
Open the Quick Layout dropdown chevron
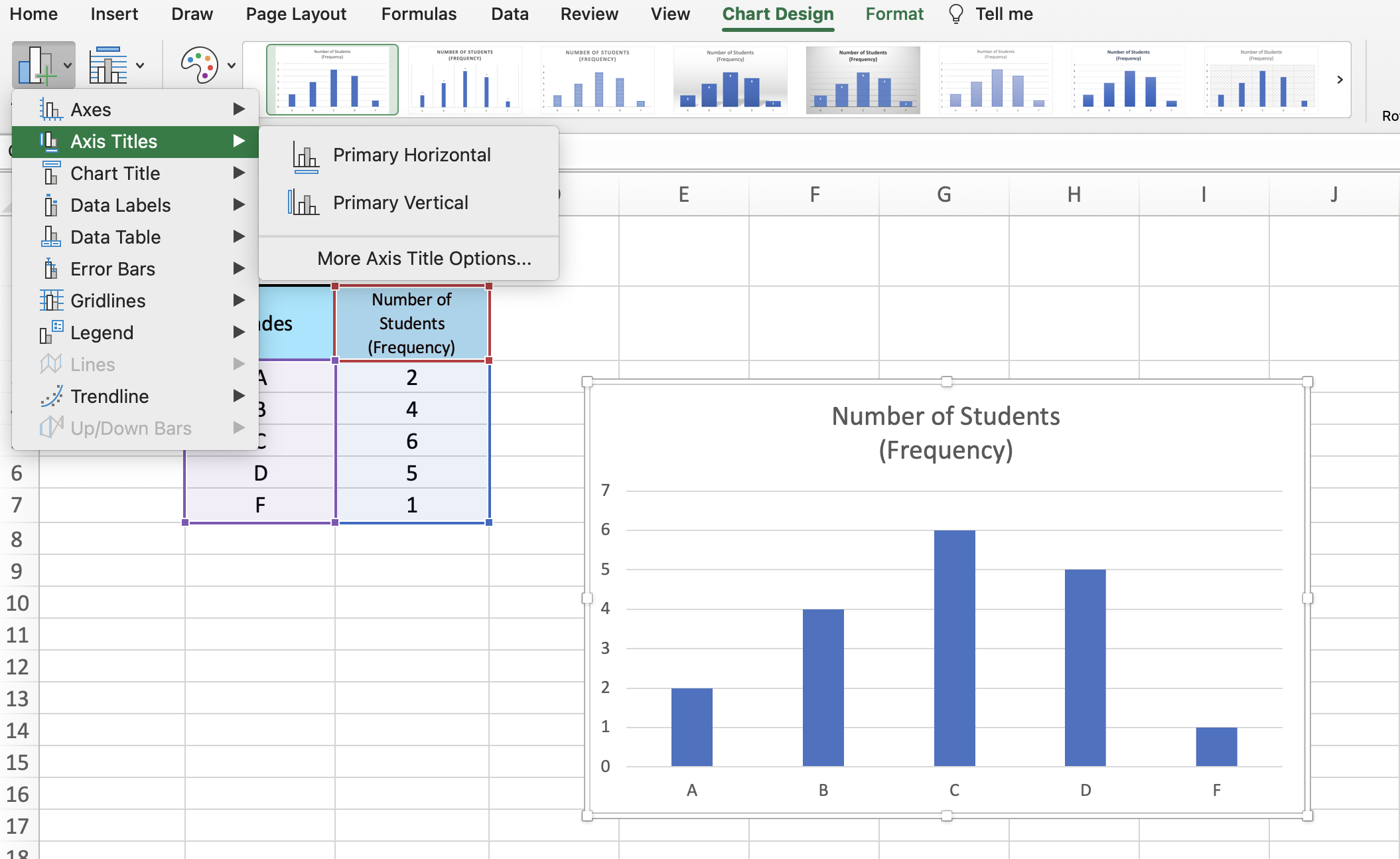[139, 66]
